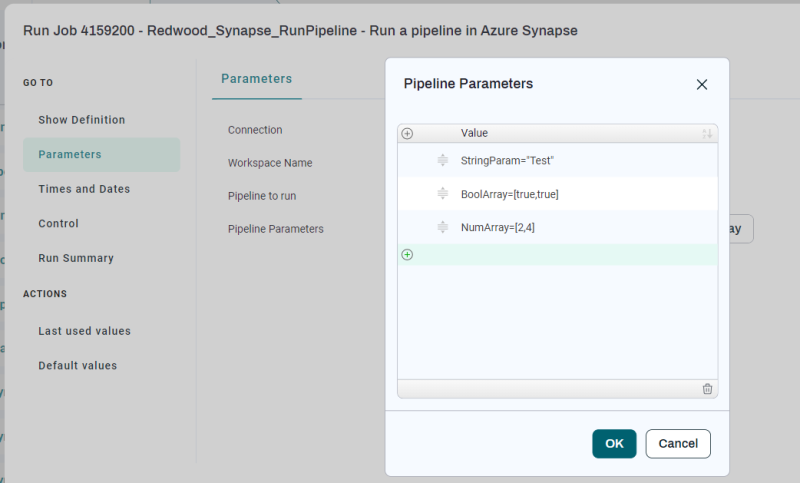
Task: Click the Pipeline to run label
Action: 262,196
